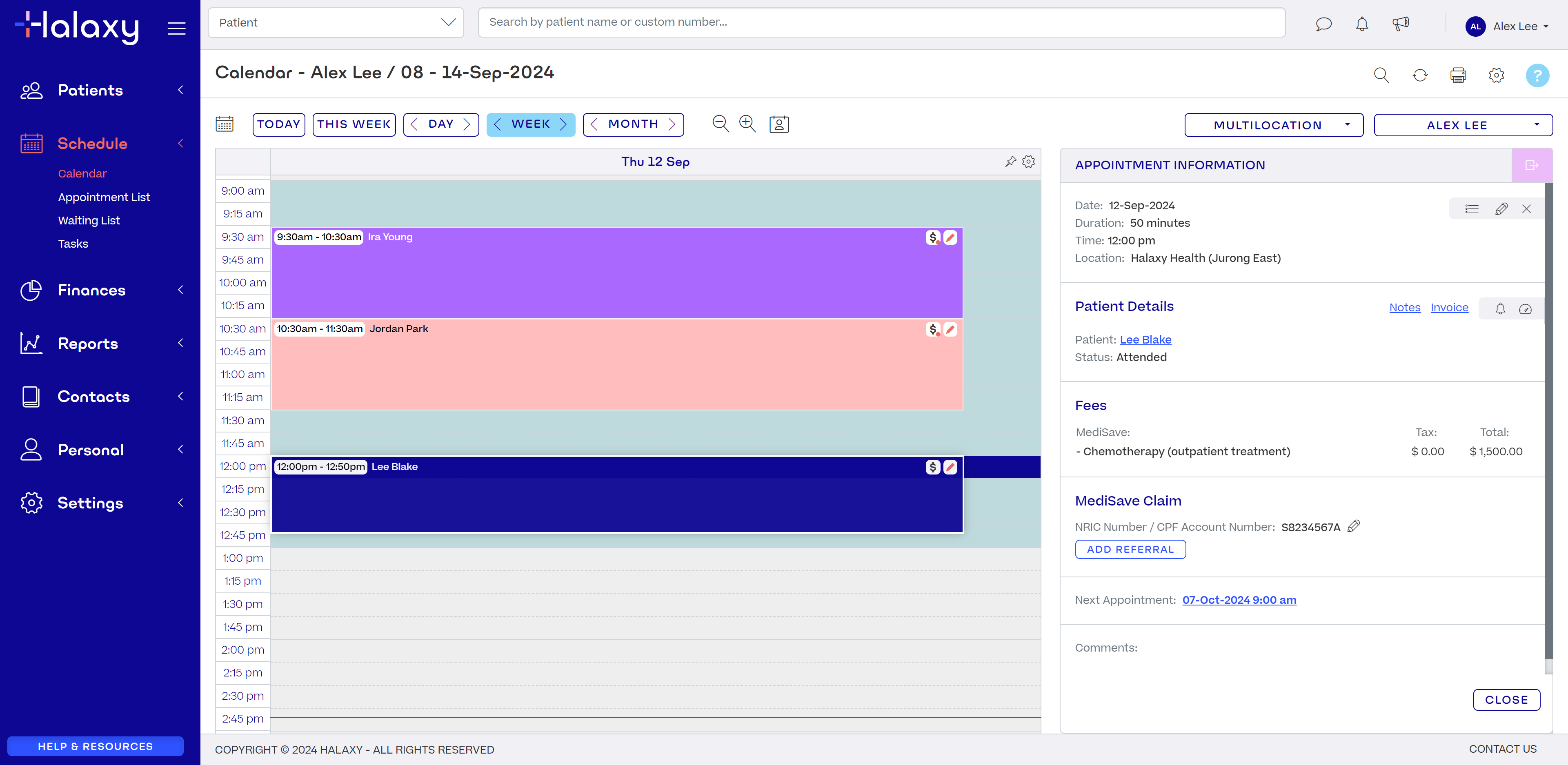
Task: Open the chat messages icon
Action: coord(1323,24)
